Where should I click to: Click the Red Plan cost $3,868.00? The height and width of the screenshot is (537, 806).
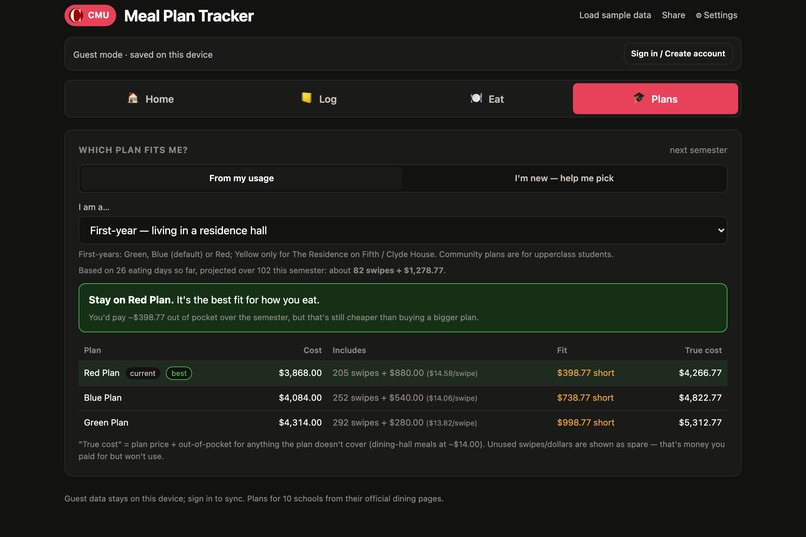coord(300,373)
